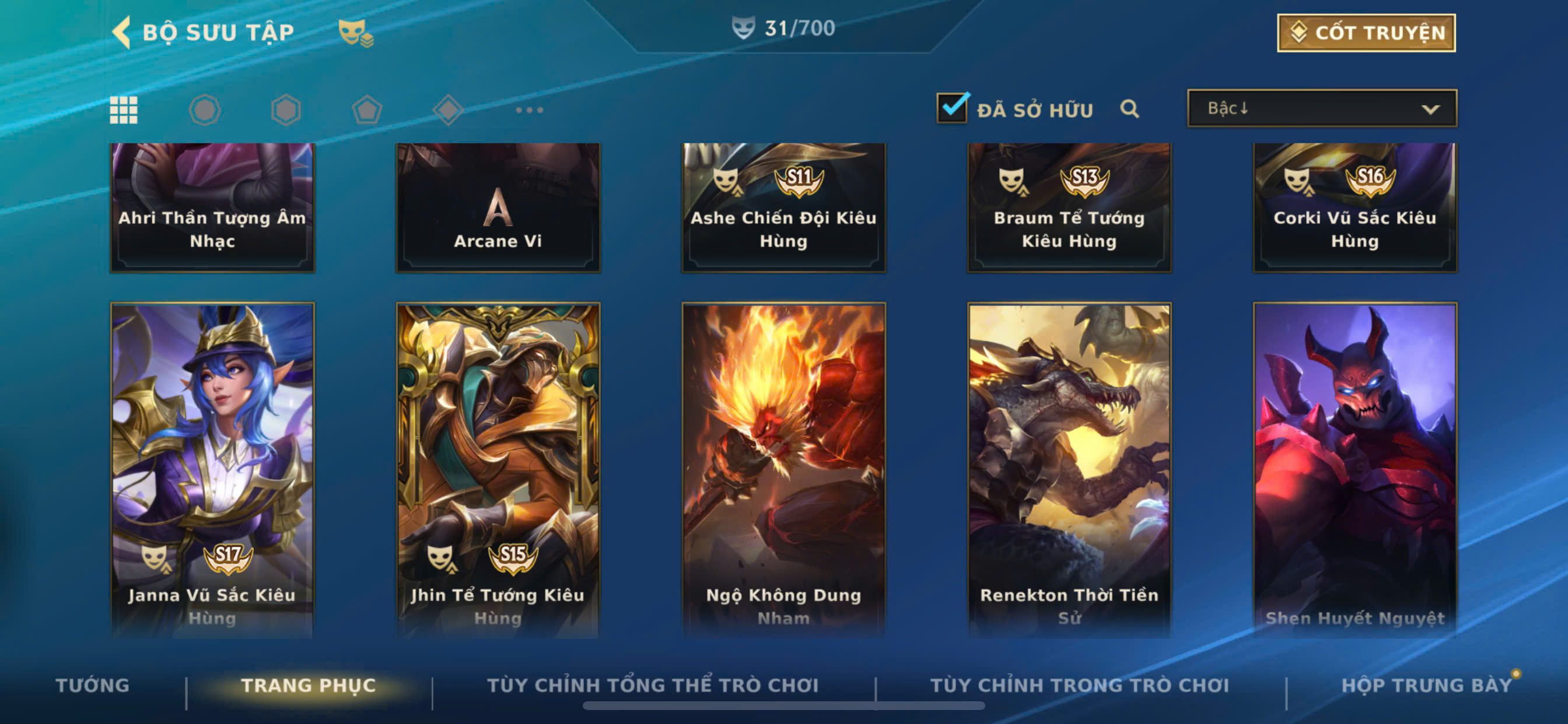Screen dimensions: 1568x724
Task: Filter by the diamond rarity gem icon
Action: click(448, 110)
